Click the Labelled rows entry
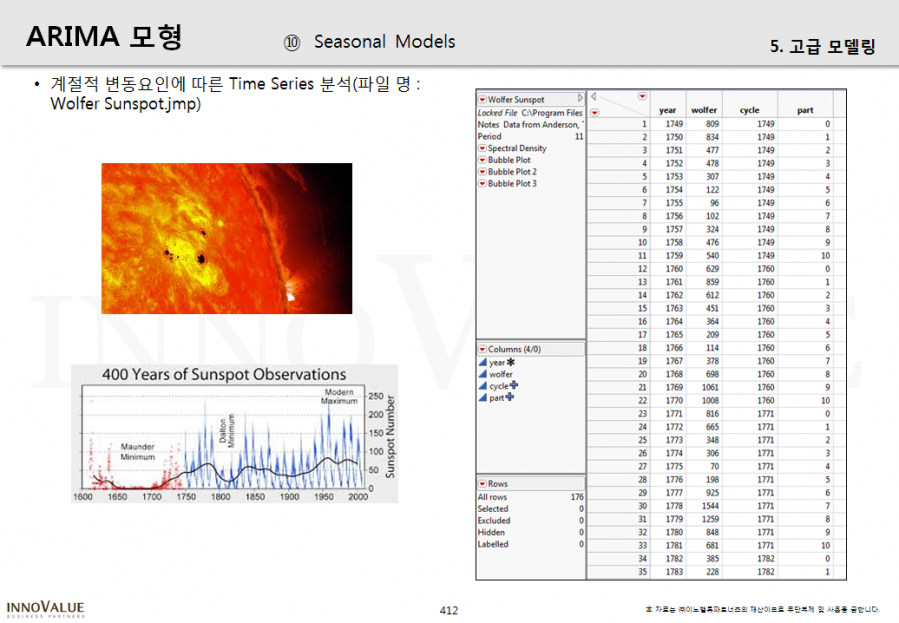The image size is (899, 623). coord(530,544)
